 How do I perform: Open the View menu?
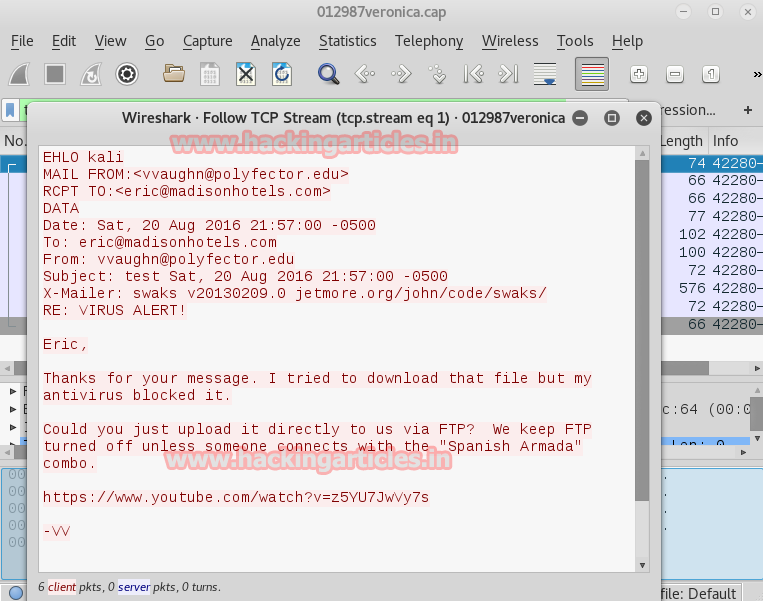tap(110, 41)
